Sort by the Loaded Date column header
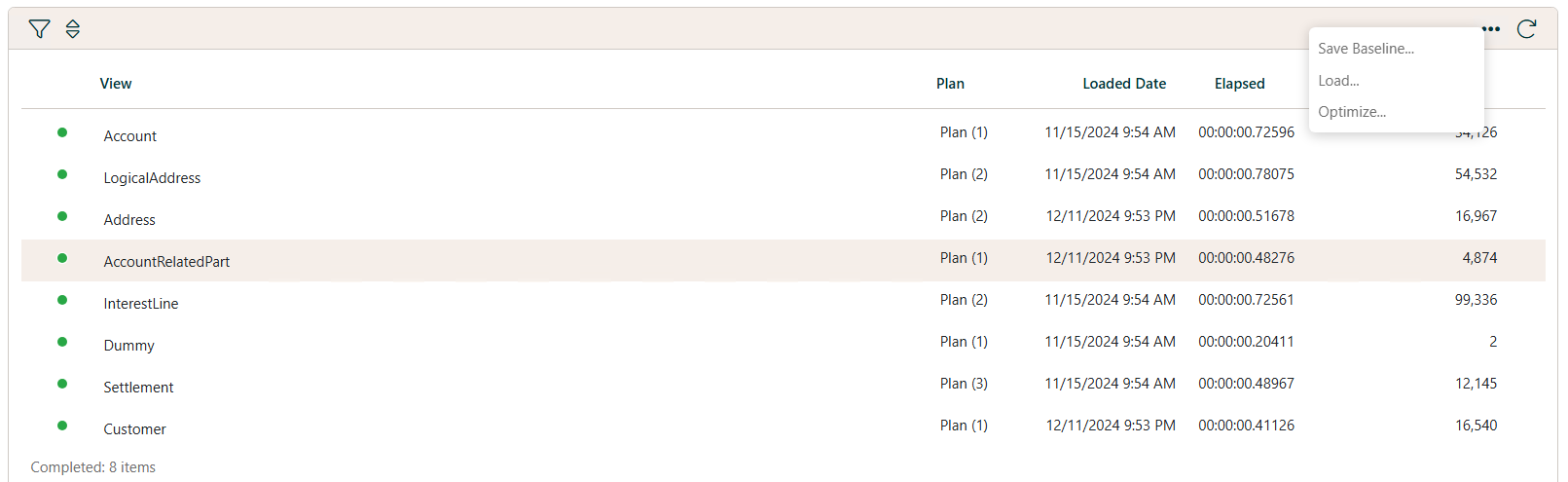 (x=1124, y=84)
